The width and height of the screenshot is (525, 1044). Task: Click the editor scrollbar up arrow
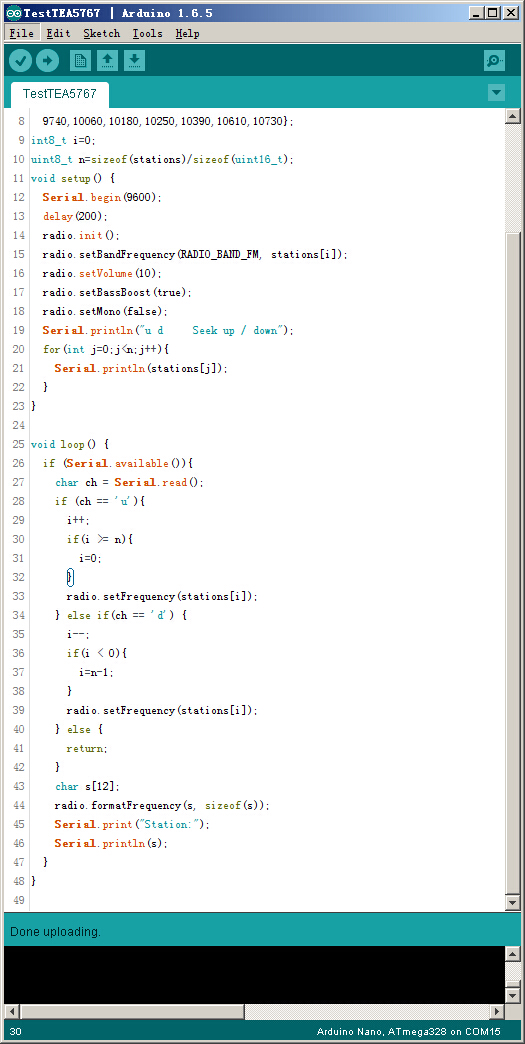(512, 117)
